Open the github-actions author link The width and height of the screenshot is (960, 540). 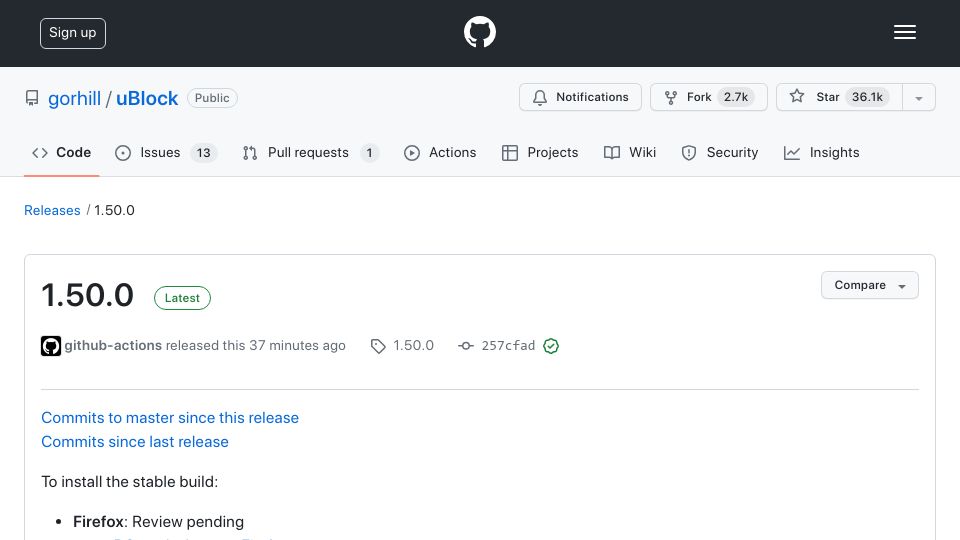[113, 345]
